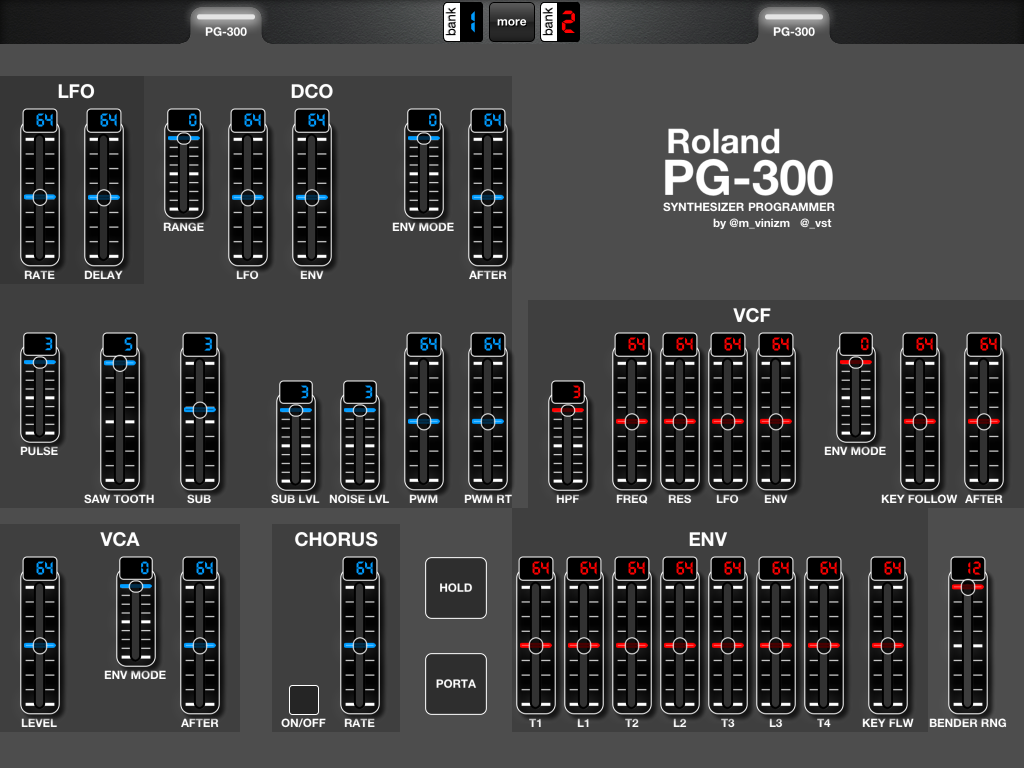Image resolution: width=1024 pixels, height=768 pixels.
Task: Click the ENV L1 slider knob
Action: click(x=584, y=645)
